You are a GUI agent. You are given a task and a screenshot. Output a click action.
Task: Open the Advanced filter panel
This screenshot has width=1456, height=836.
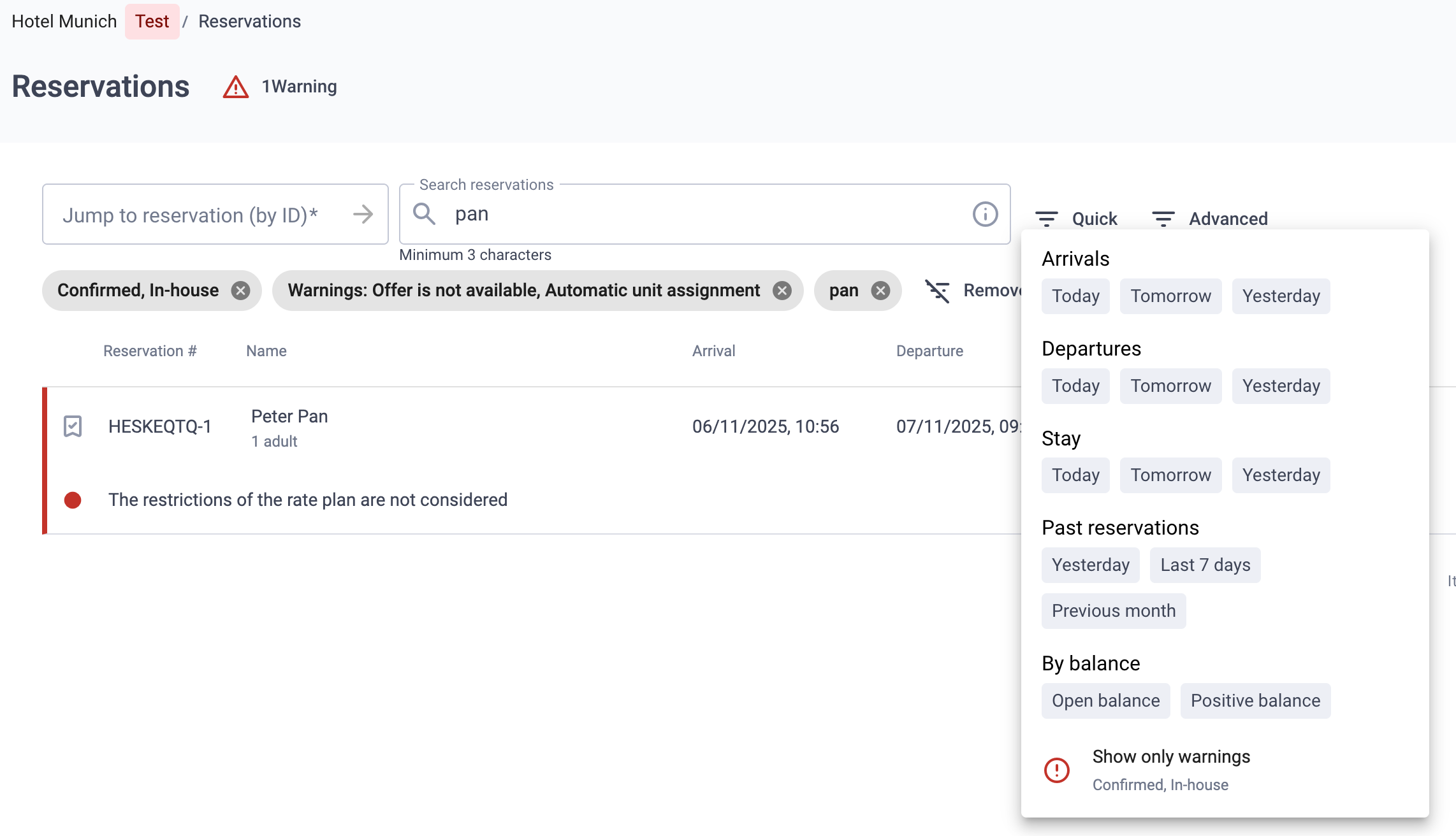[1210, 219]
